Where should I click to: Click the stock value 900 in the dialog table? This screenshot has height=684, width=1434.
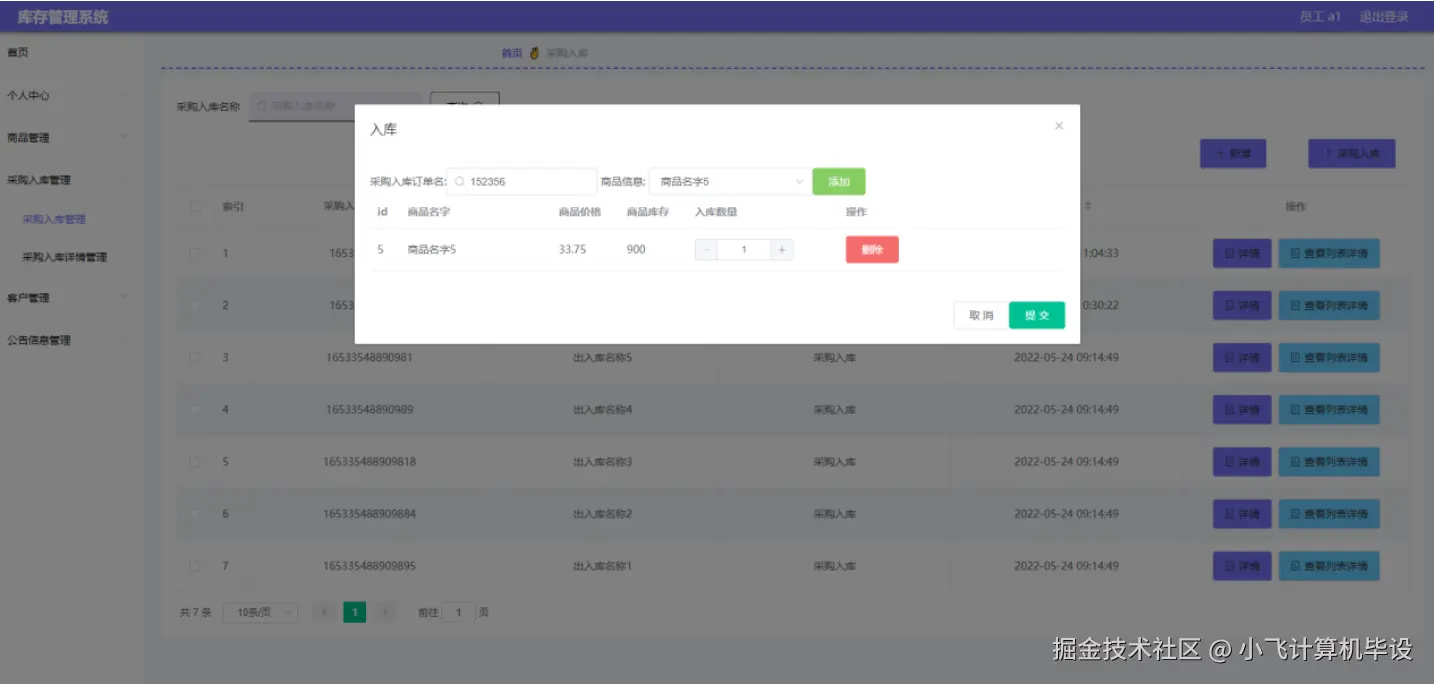636,249
